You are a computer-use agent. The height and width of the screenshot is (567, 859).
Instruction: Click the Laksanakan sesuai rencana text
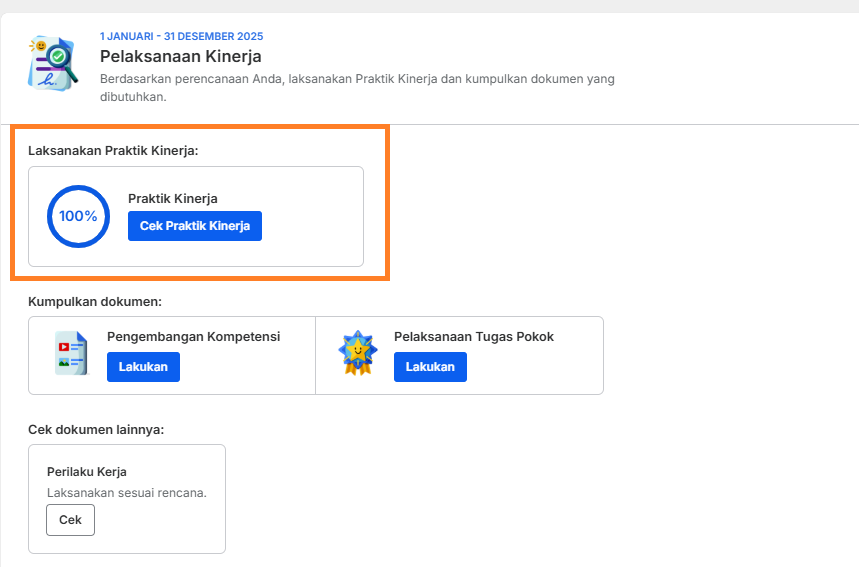[127, 493]
